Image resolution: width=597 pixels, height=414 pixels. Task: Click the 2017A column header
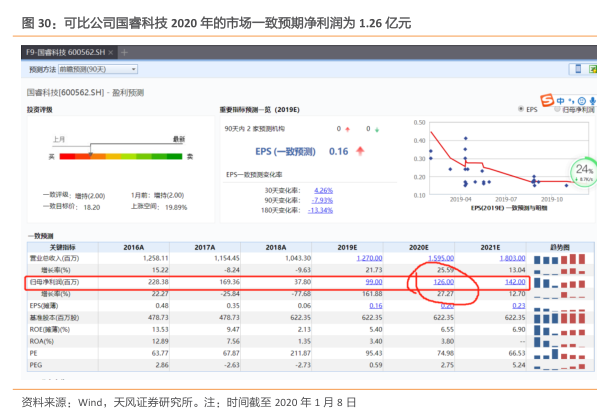(205, 247)
